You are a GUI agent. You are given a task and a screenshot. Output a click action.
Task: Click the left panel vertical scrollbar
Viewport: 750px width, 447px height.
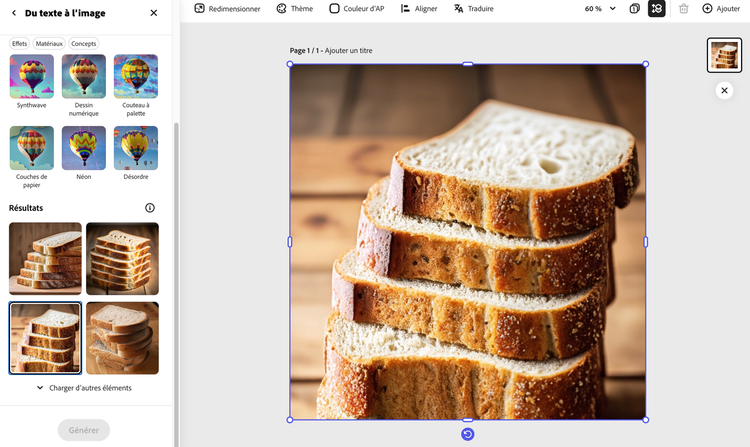176,284
